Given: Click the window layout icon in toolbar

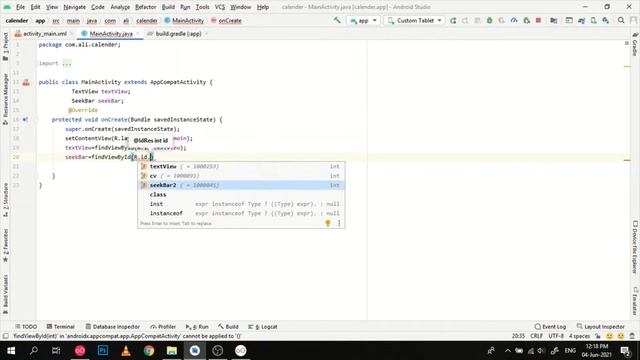Looking at the screenshot, I should [x=569, y=20].
